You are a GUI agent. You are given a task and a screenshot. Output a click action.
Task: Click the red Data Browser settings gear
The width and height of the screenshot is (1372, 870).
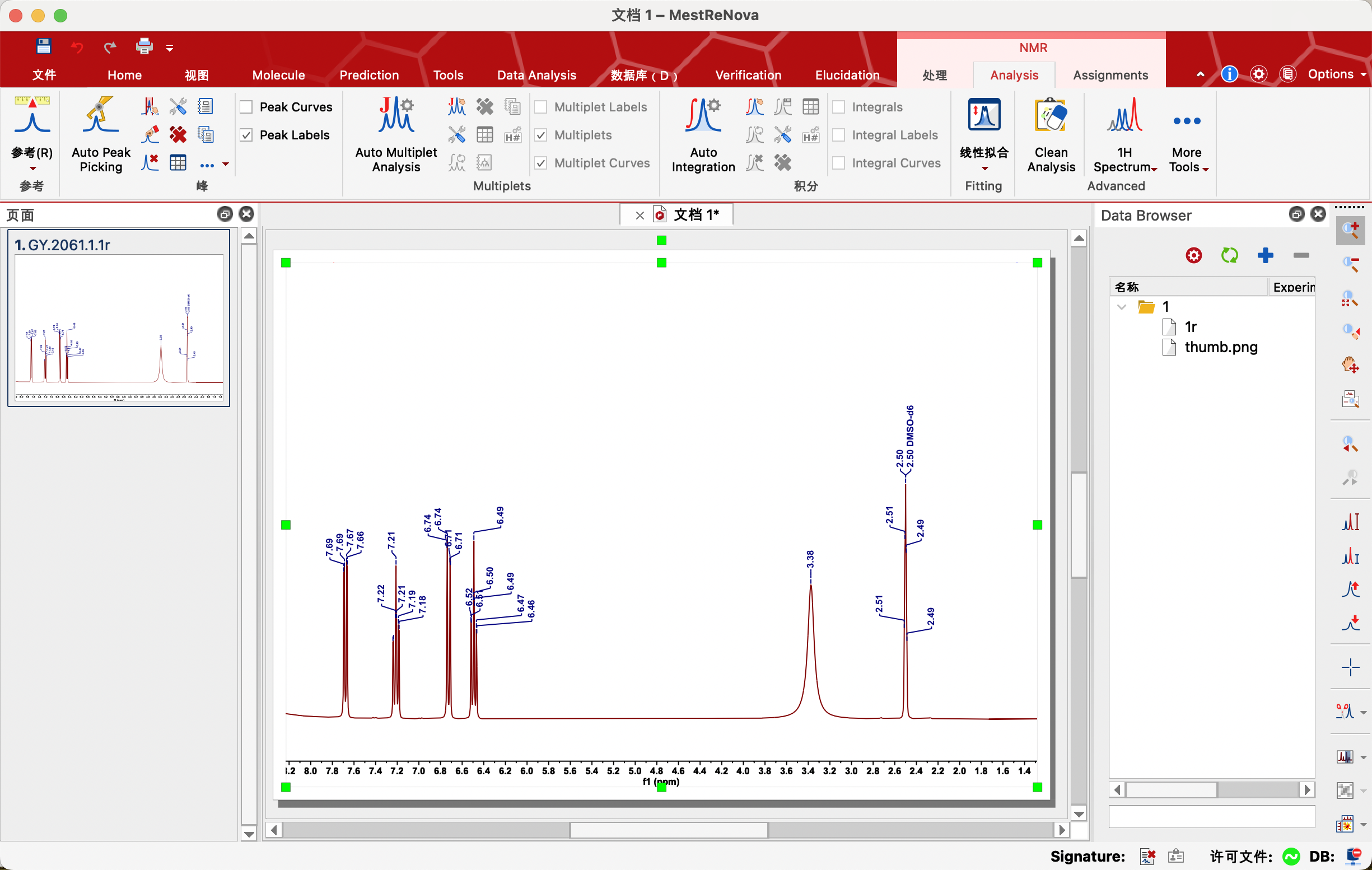click(1194, 255)
